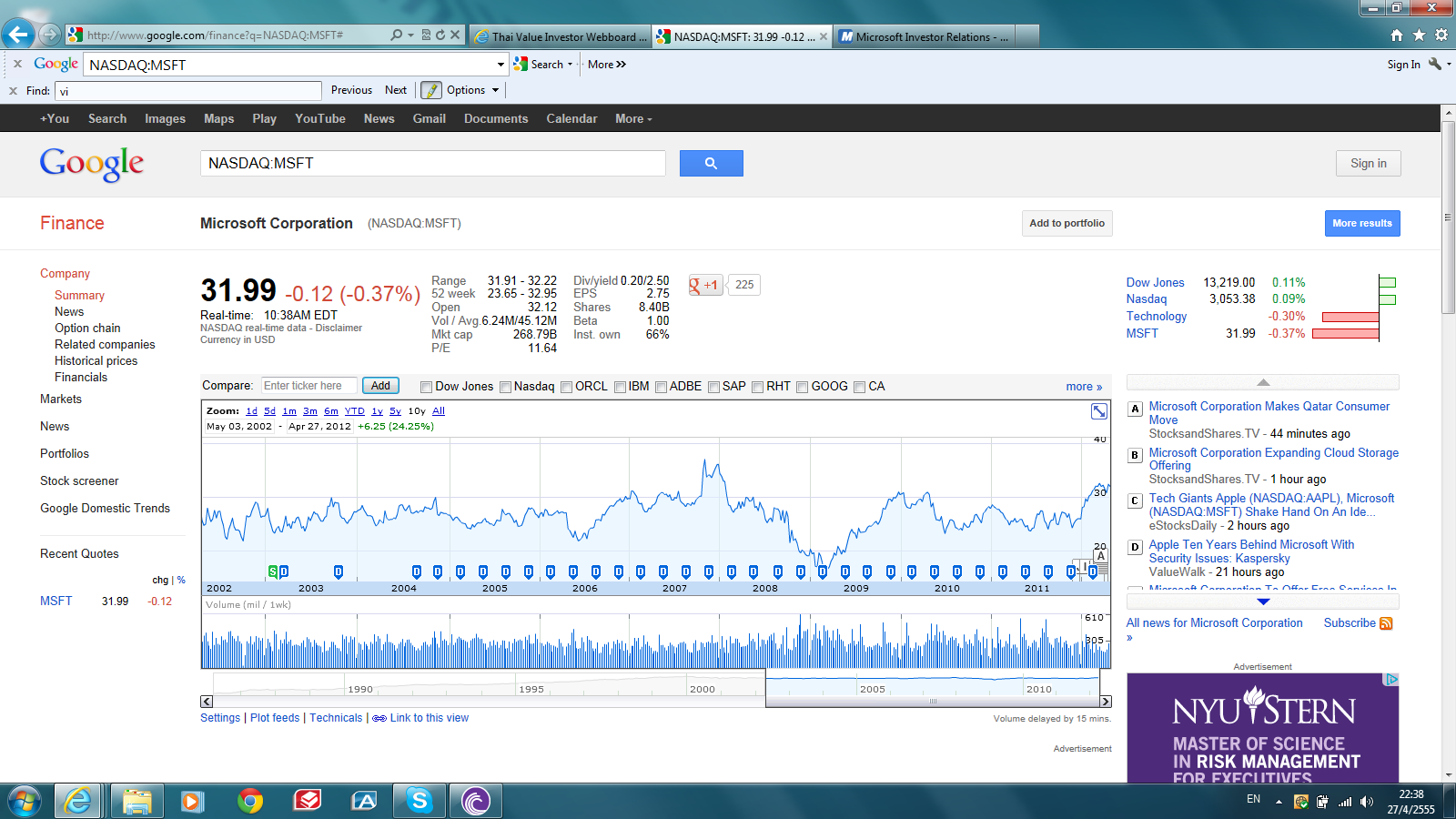Open the More menu in the black Google bar

(x=633, y=119)
